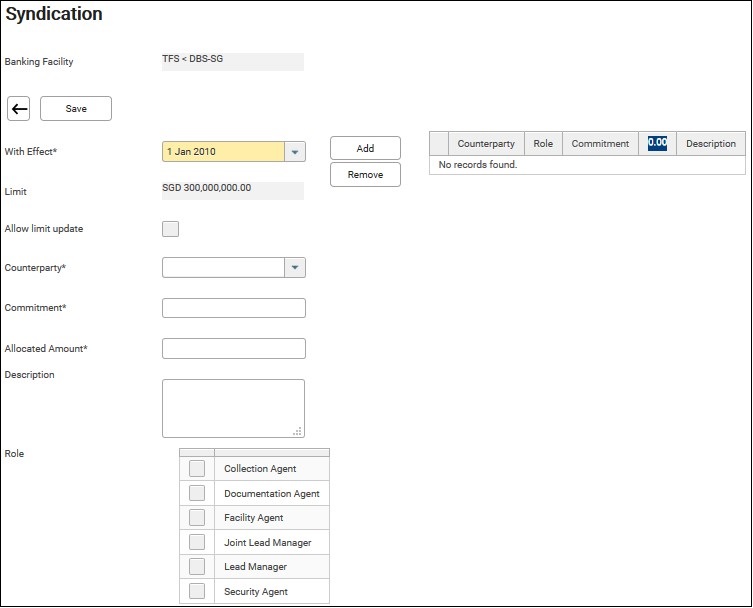This screenshot has height=608, width=753.
Task: Click the Save button
Action: coord(76,108)
